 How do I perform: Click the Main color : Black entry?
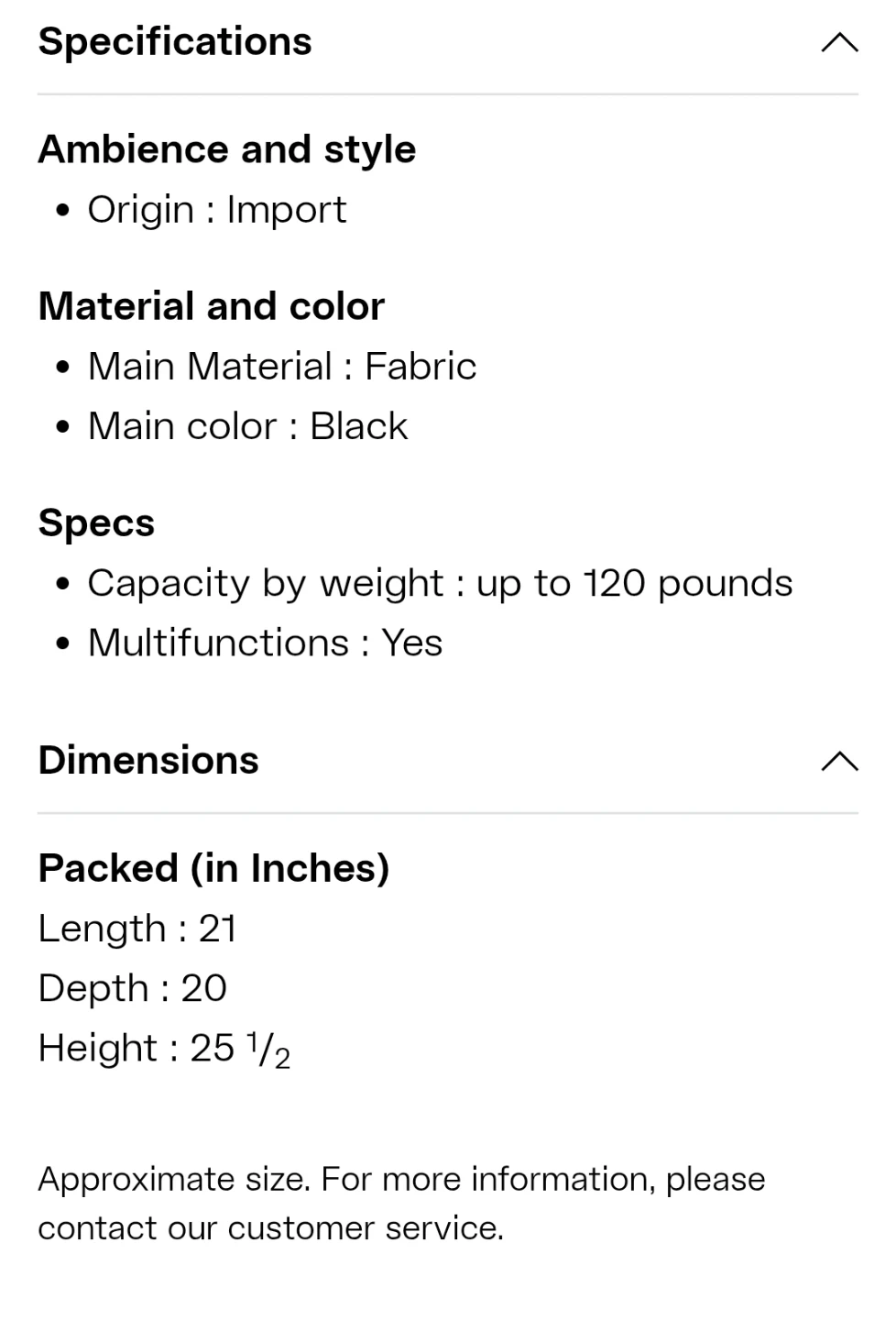[x=247, y=426]
